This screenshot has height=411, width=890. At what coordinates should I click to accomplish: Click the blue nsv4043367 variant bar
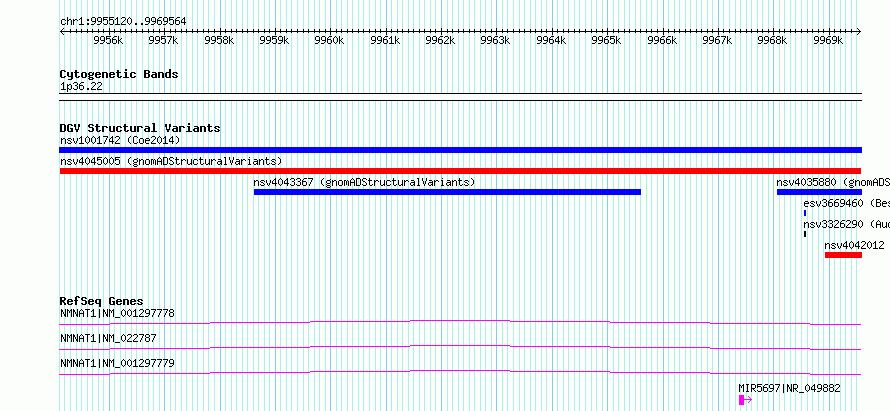pos(447,192)
